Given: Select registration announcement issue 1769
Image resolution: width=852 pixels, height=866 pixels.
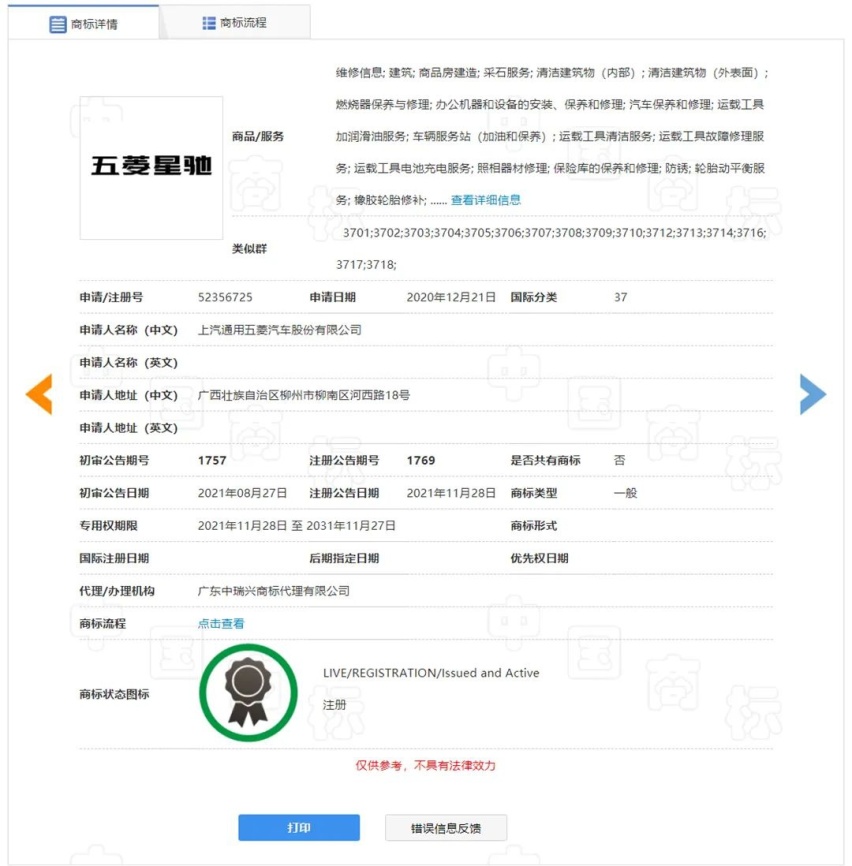Looking at the screenshot, I should 421,460.
